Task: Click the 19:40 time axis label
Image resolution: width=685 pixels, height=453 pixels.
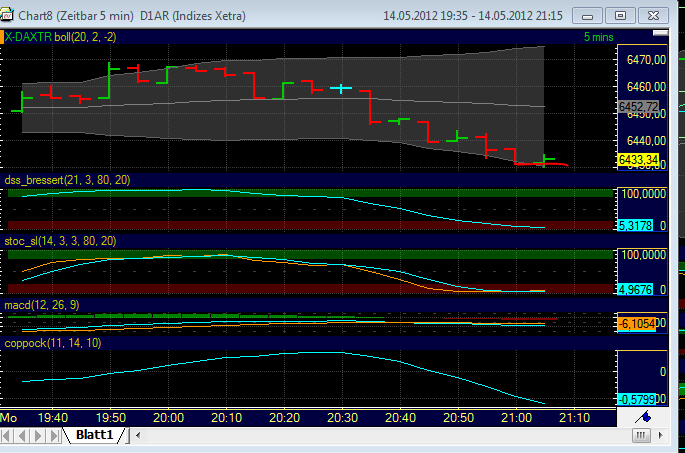Action: [x=53, y=418]
